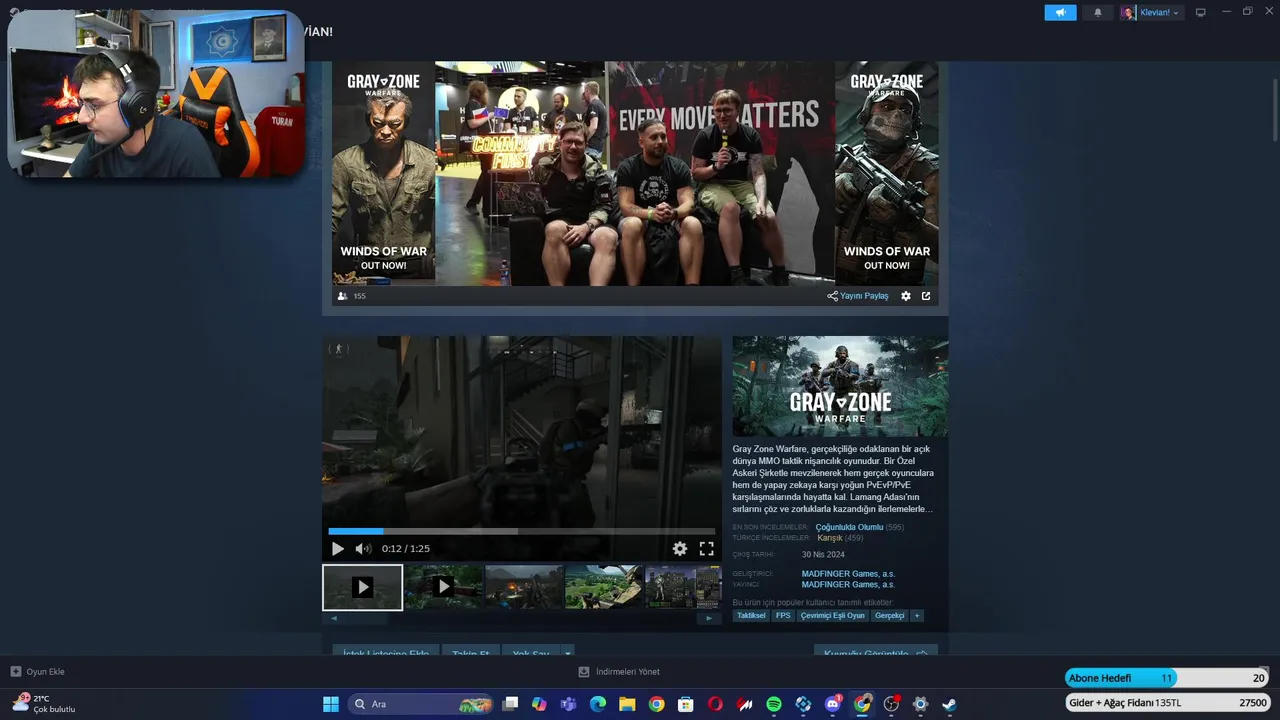This screenshot has height=720, width=1280.
Task: Open the explosion screenshot thumbnail
Action: tap(525, 587)
